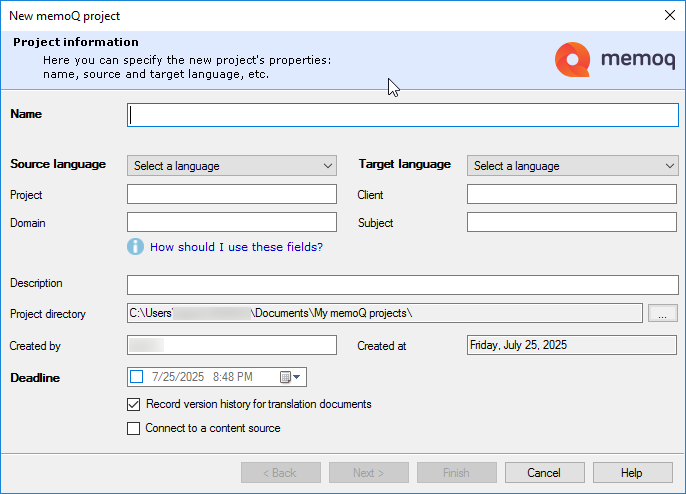
Task: Enable the Deadline checkbox
Action: click(137, 377)
